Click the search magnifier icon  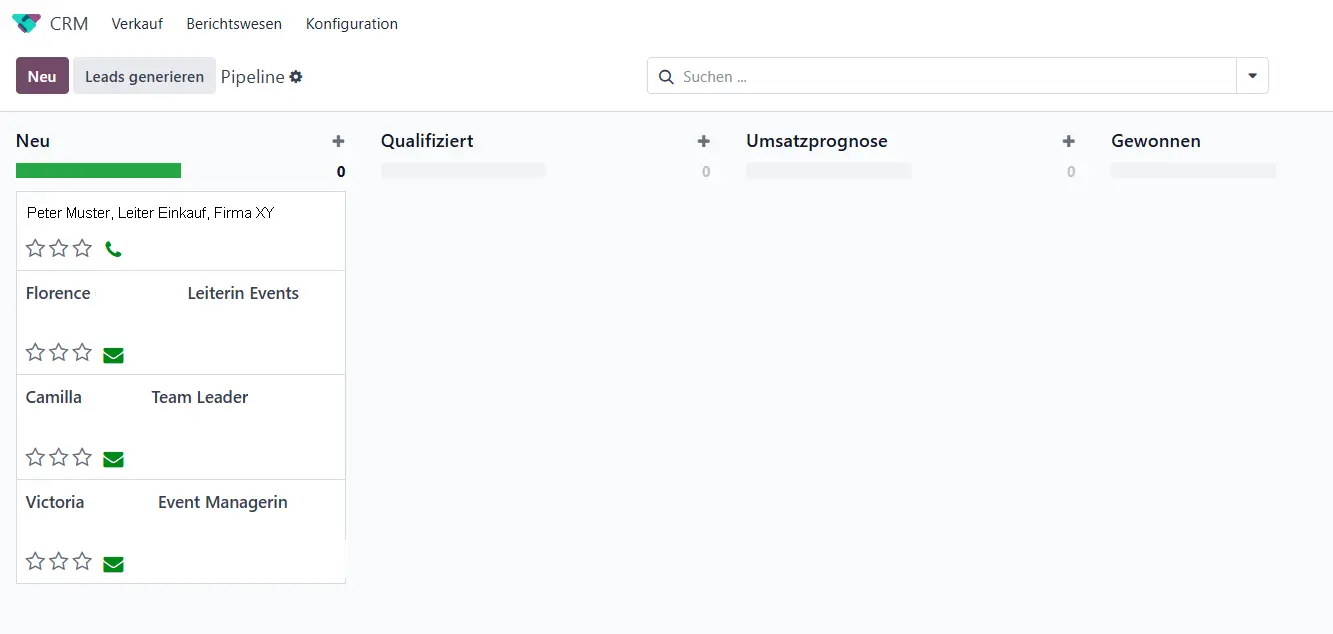[x=666, y=77]
